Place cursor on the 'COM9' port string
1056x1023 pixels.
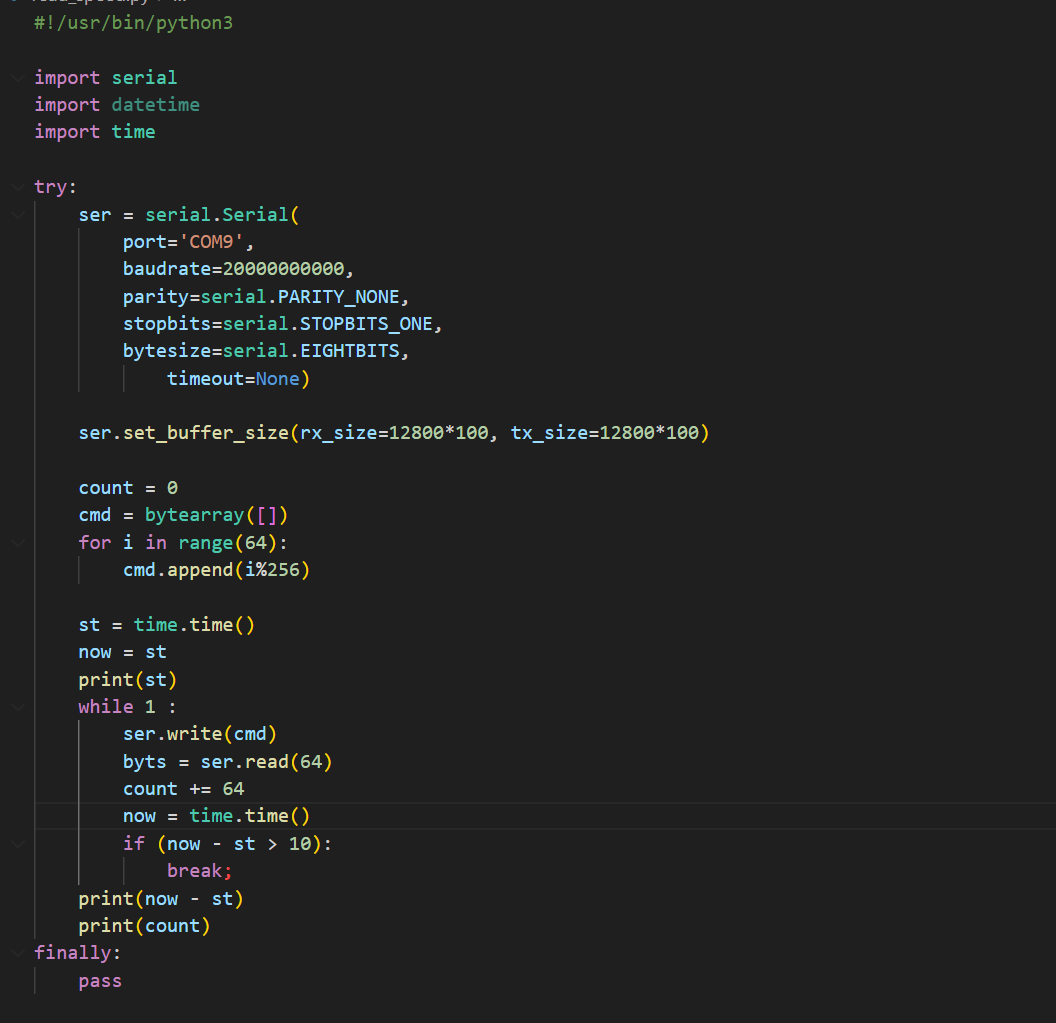pyautogui.click(x=211, y=242)
